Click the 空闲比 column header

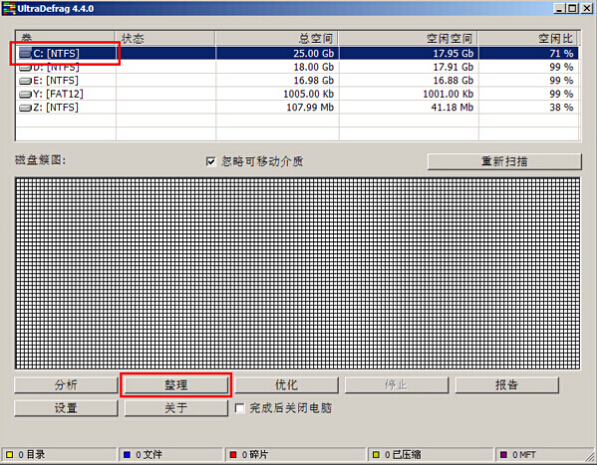click(x=528, y=38)
